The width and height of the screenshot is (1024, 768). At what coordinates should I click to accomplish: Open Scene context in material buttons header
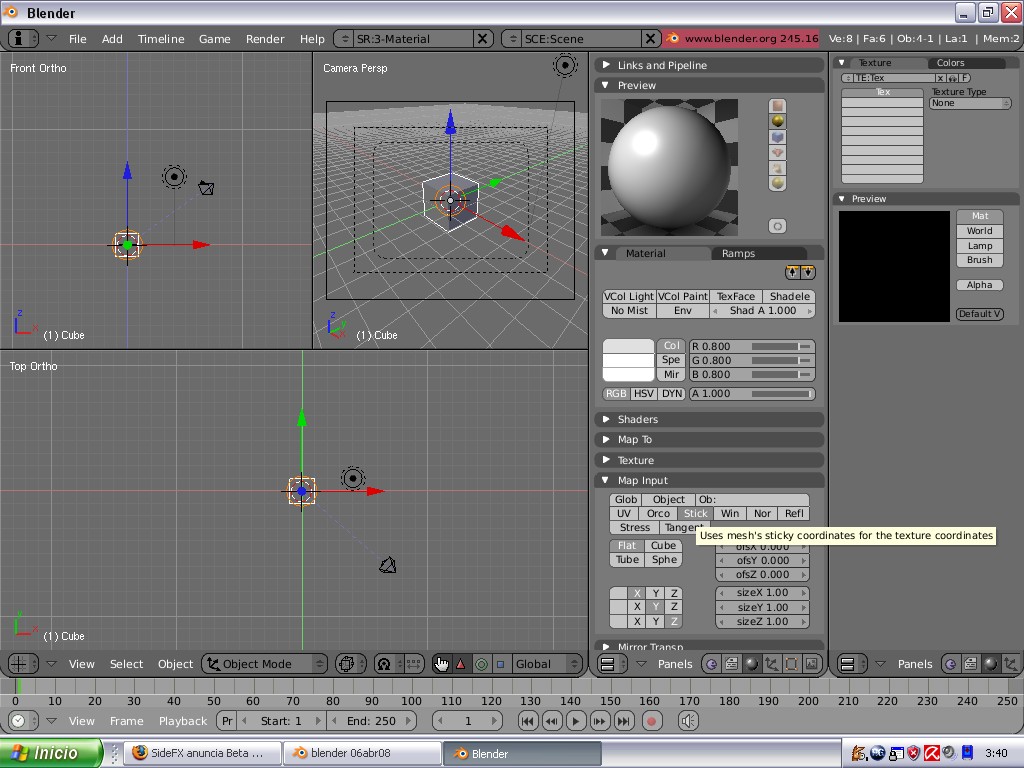pos(812,664)
